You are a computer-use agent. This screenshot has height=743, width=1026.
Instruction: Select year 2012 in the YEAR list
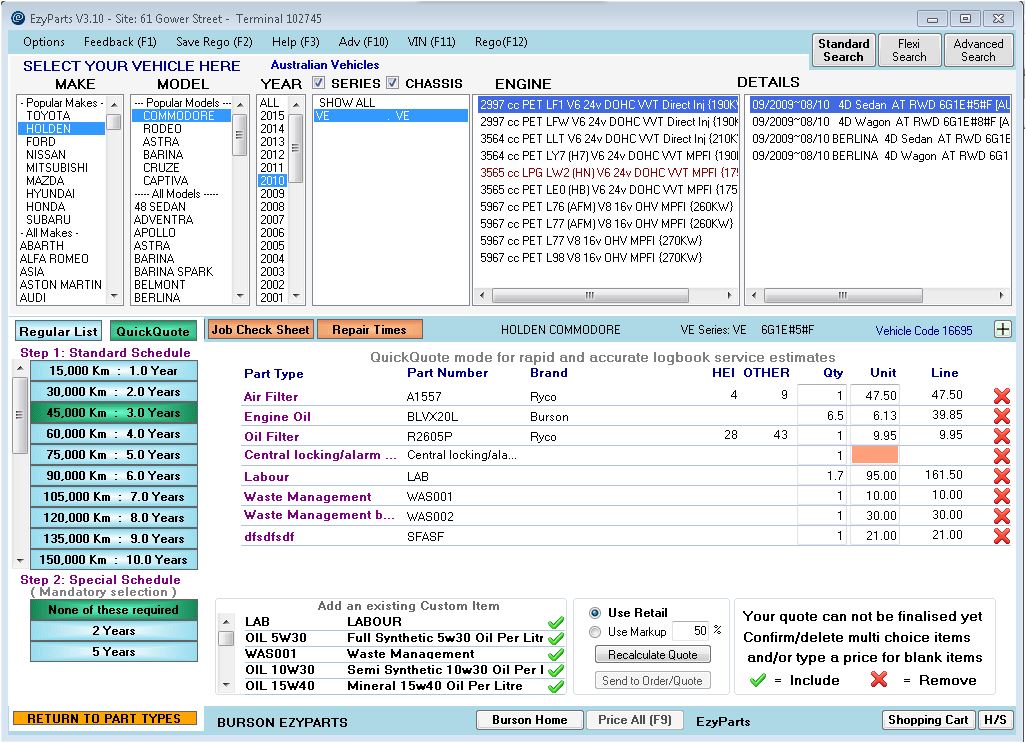click(x=272, y=154)
